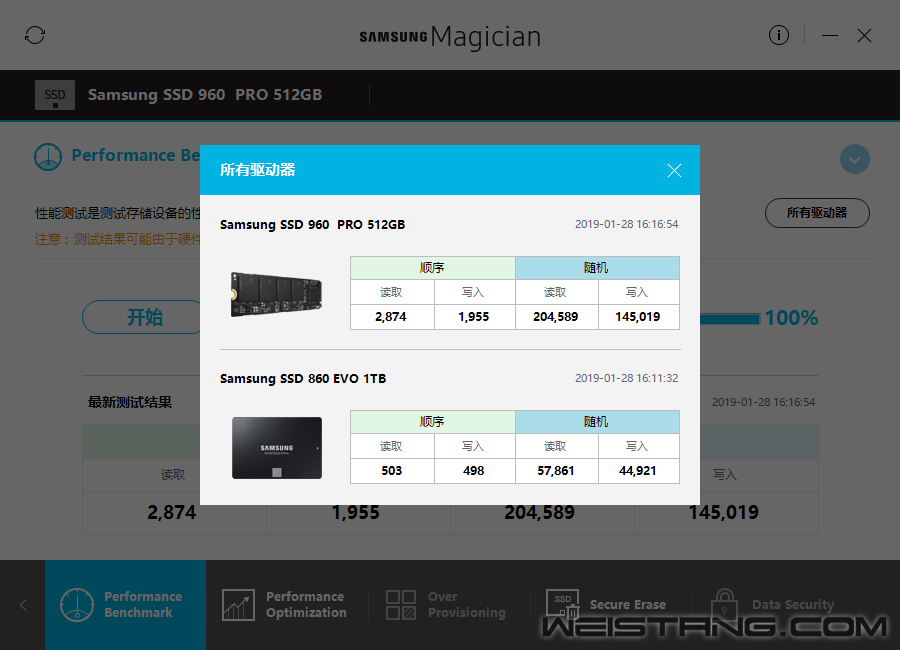The image size is (900, 650).
Task: Click the 100% progress label
Action: (x=791, y=318)
